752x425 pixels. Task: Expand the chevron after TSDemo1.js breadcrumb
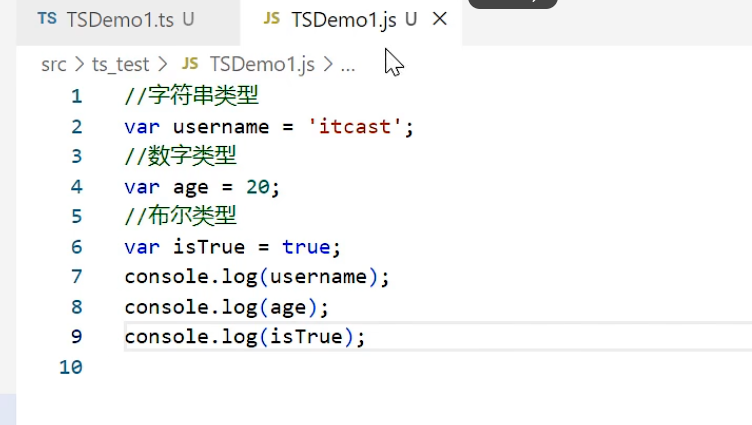328,64
